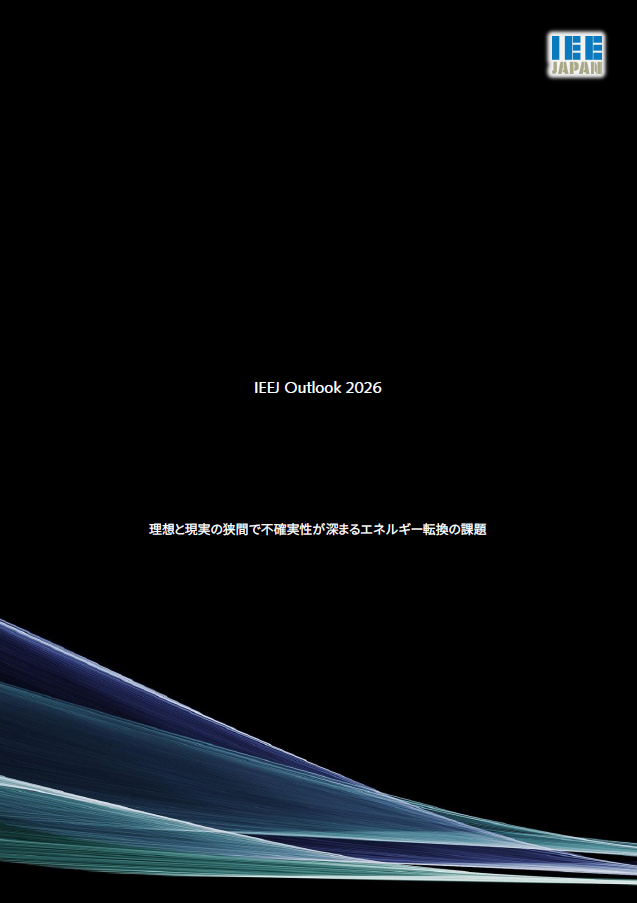The image size is (637, 903).
Task: Click 理想と現実 at the subtitle start
Action: coord(179,530)
